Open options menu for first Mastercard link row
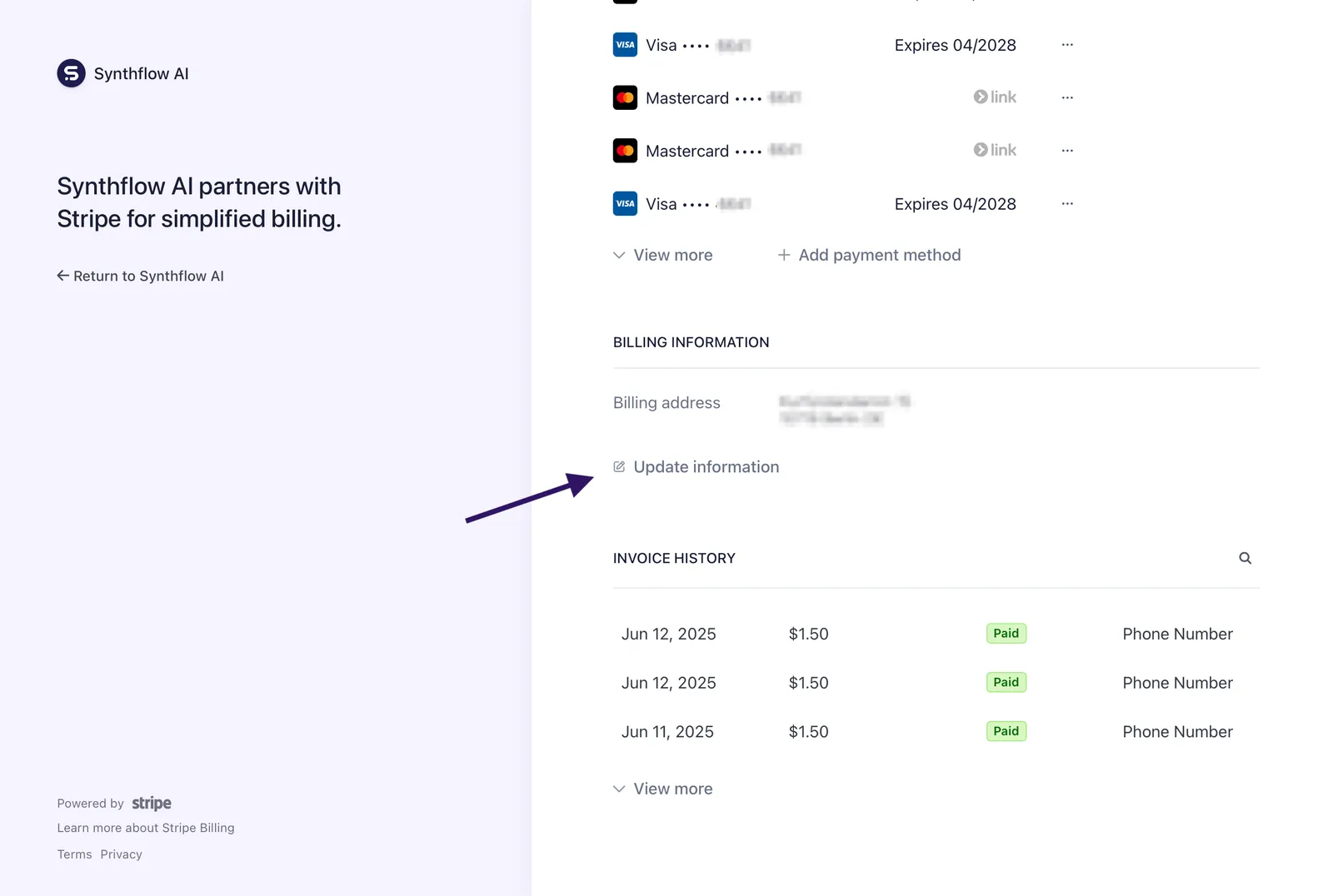The image size is (1333, 896). coord(1067,97)
